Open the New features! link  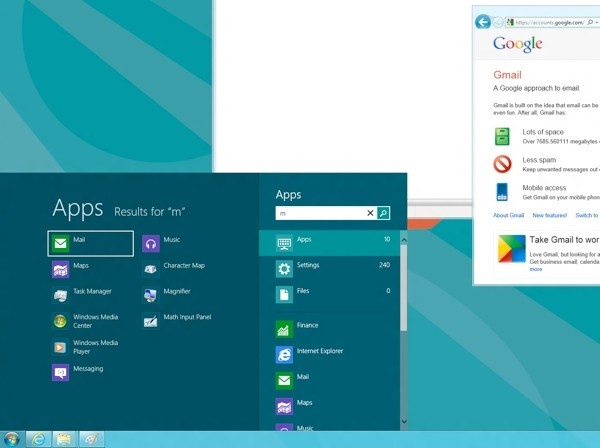point(549,215)
